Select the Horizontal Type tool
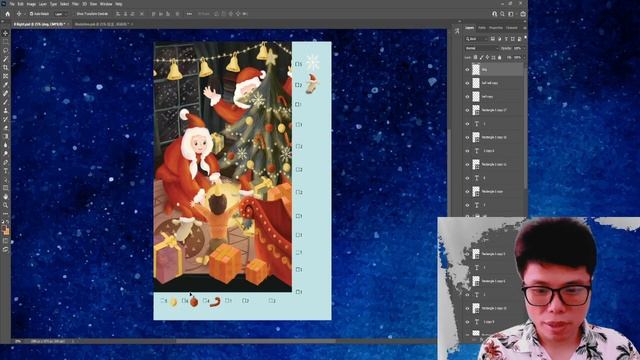Screen dimensions: 640x360 point(5,171)
